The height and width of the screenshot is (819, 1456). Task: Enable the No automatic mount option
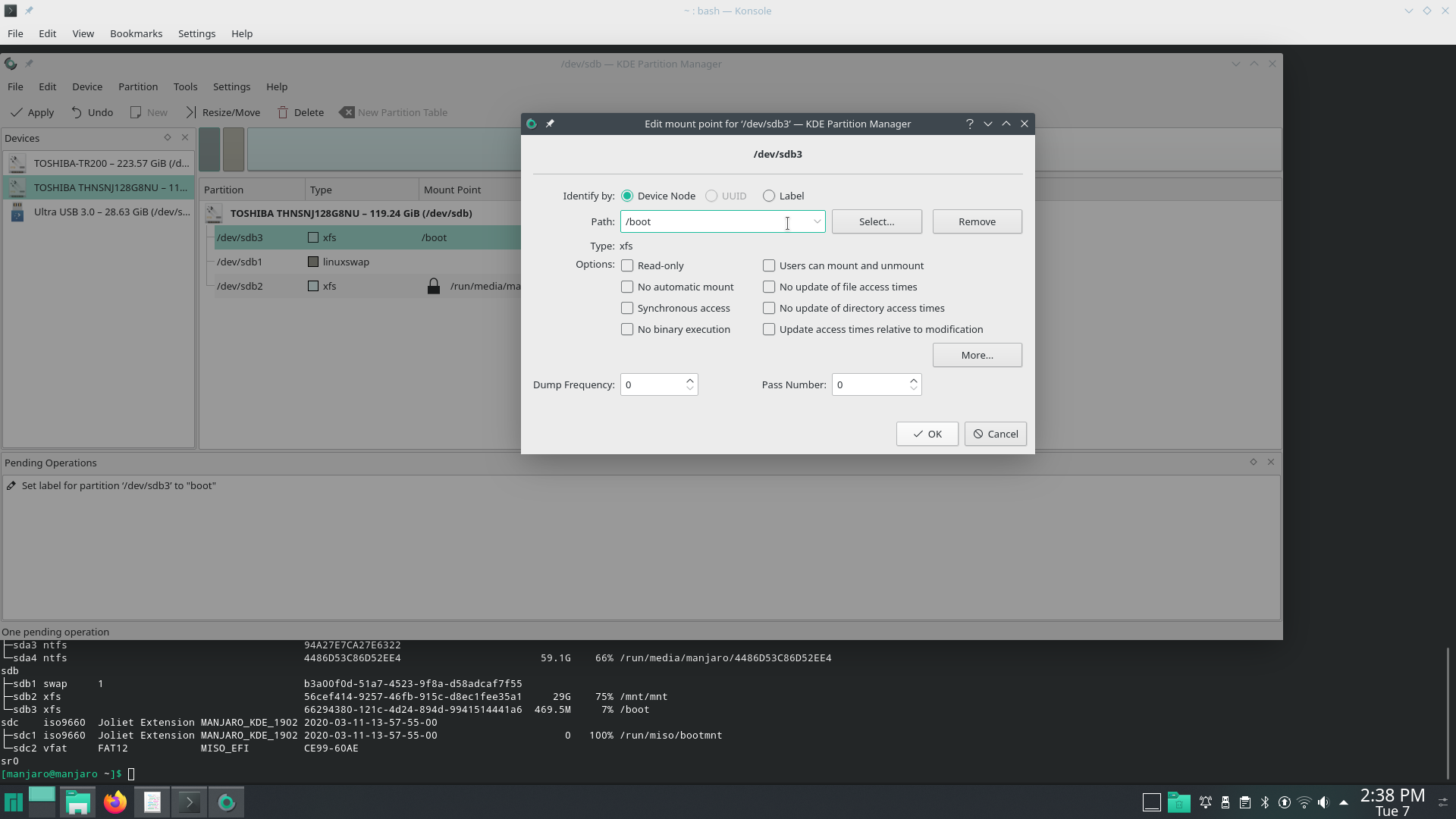[627, 287]
